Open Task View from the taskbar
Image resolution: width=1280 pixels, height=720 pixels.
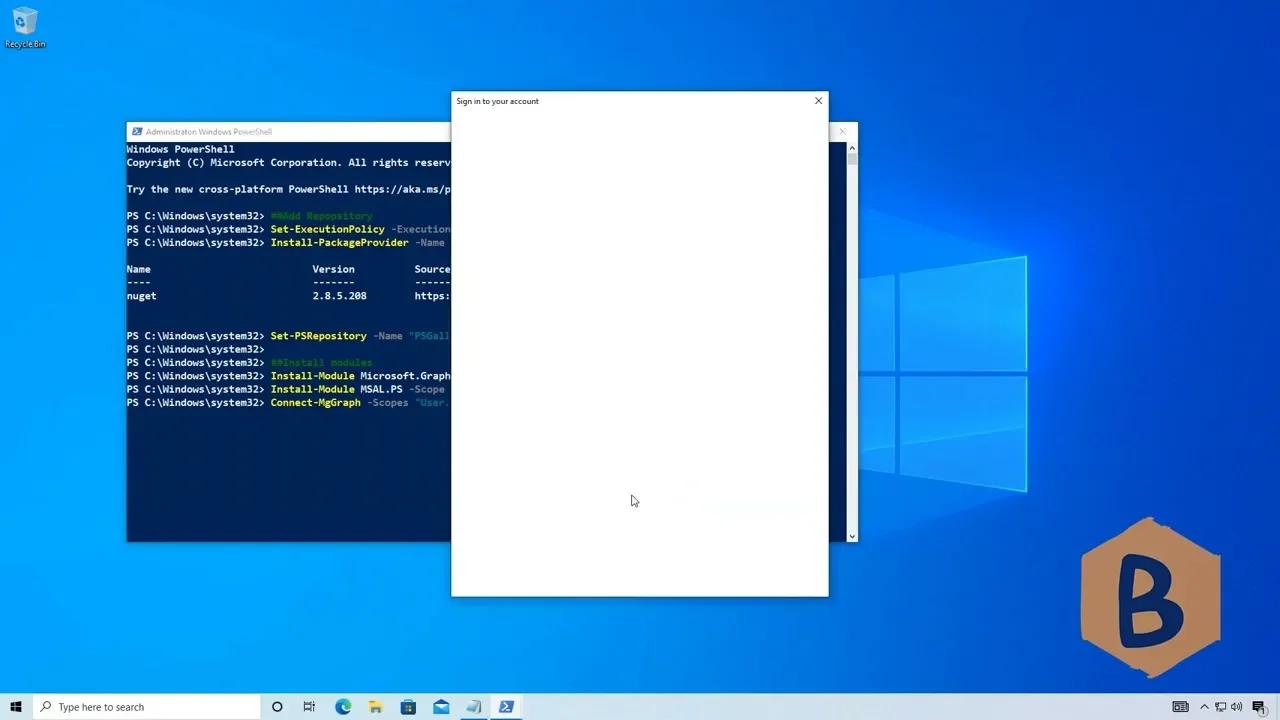309,707
